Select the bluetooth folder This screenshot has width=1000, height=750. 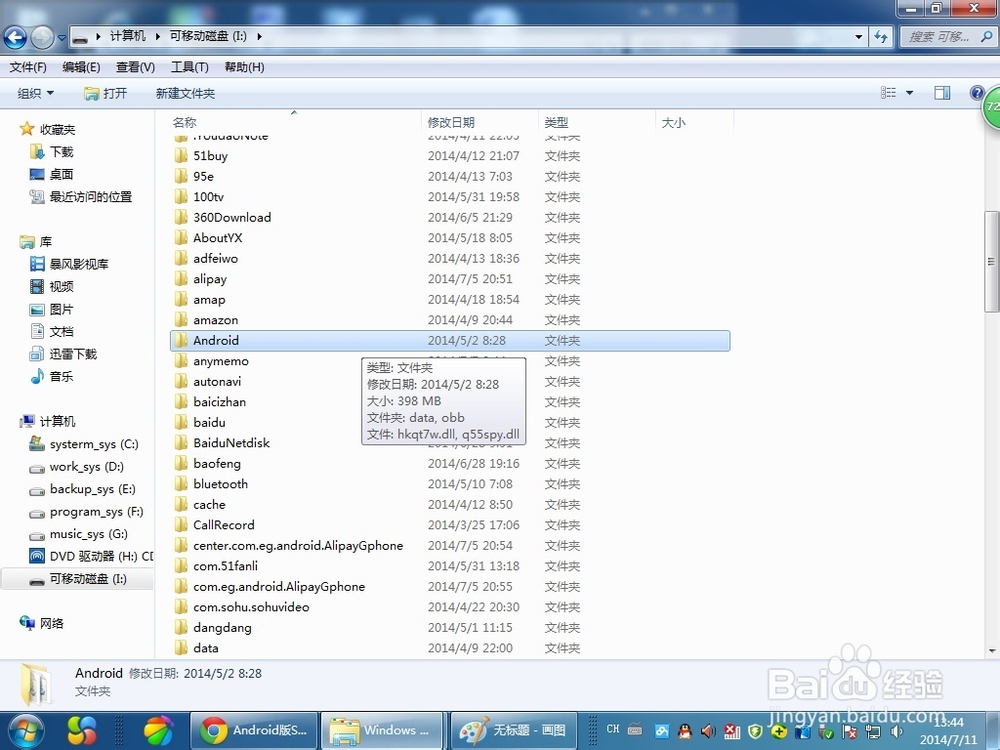tap(220, 484)
